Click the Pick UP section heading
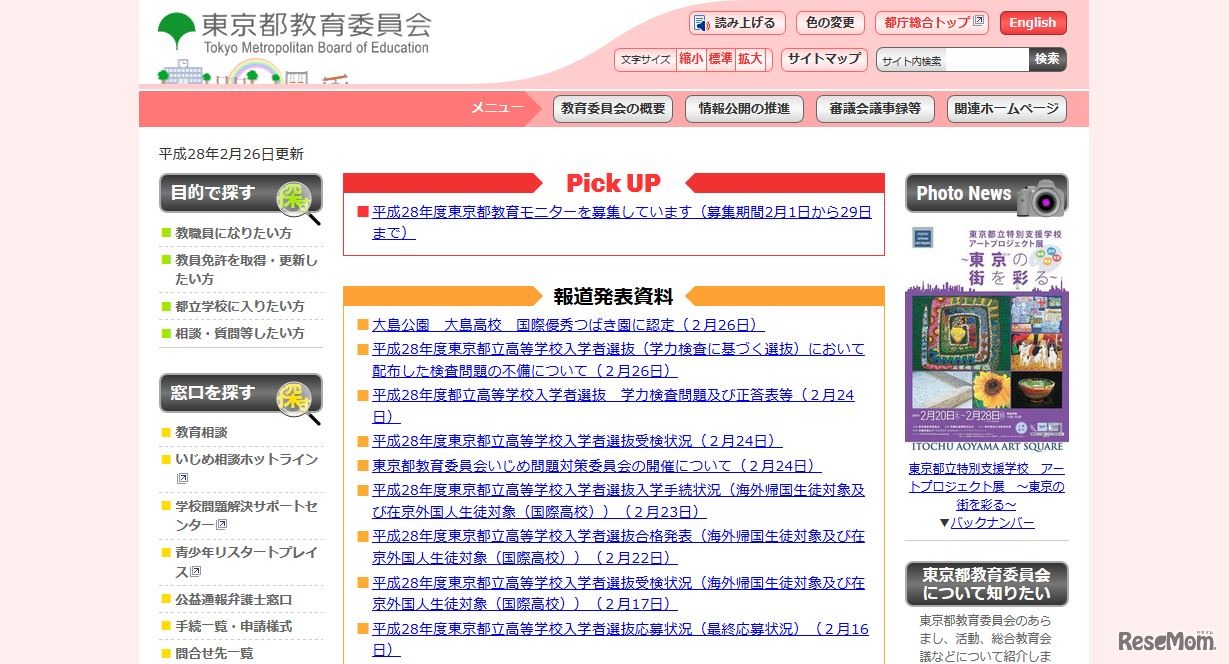1229x664 pixels. pyautogui.click(x=614, y=183)
